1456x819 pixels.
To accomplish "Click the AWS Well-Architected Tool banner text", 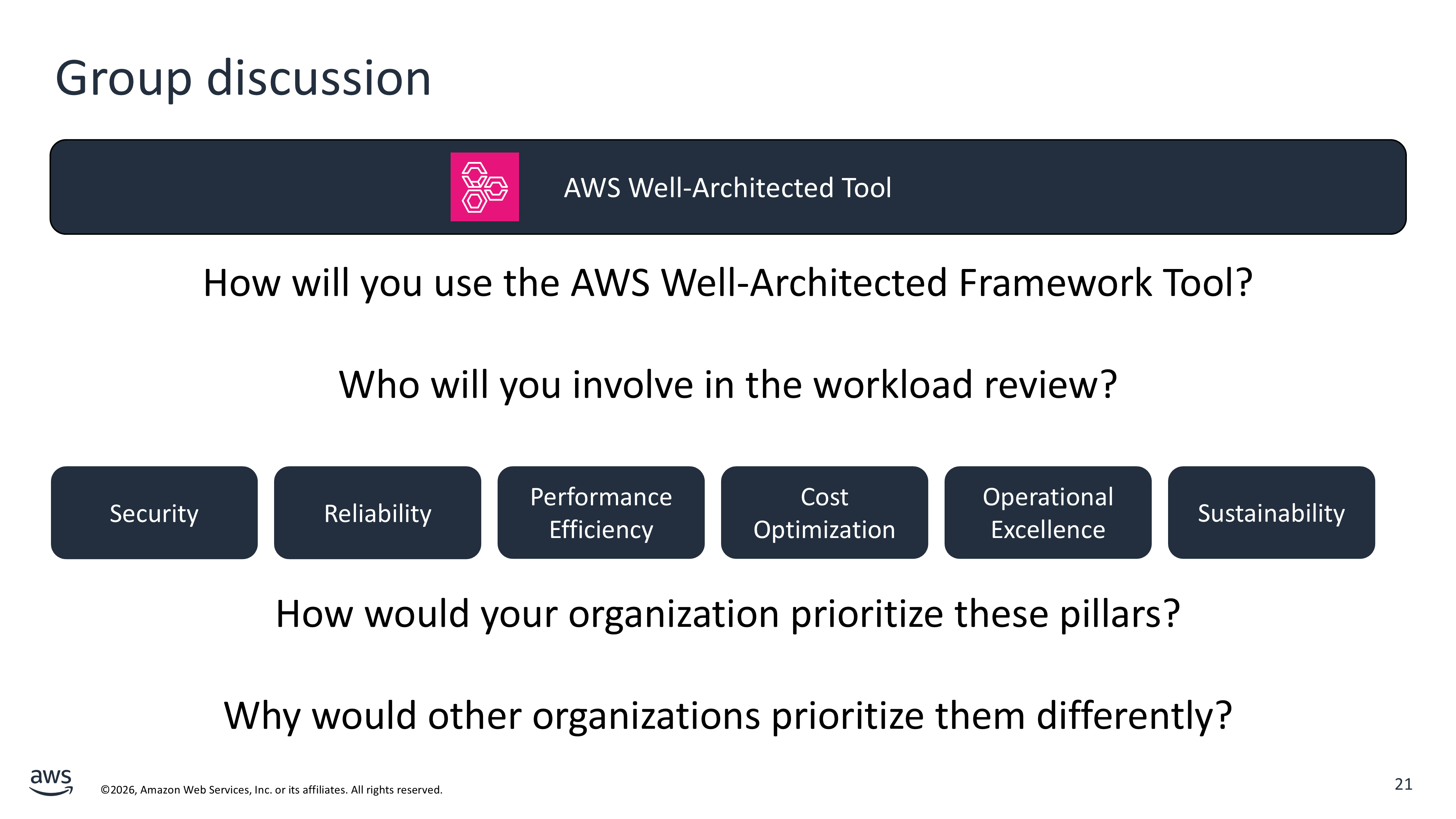I will (x=727, y=188).
